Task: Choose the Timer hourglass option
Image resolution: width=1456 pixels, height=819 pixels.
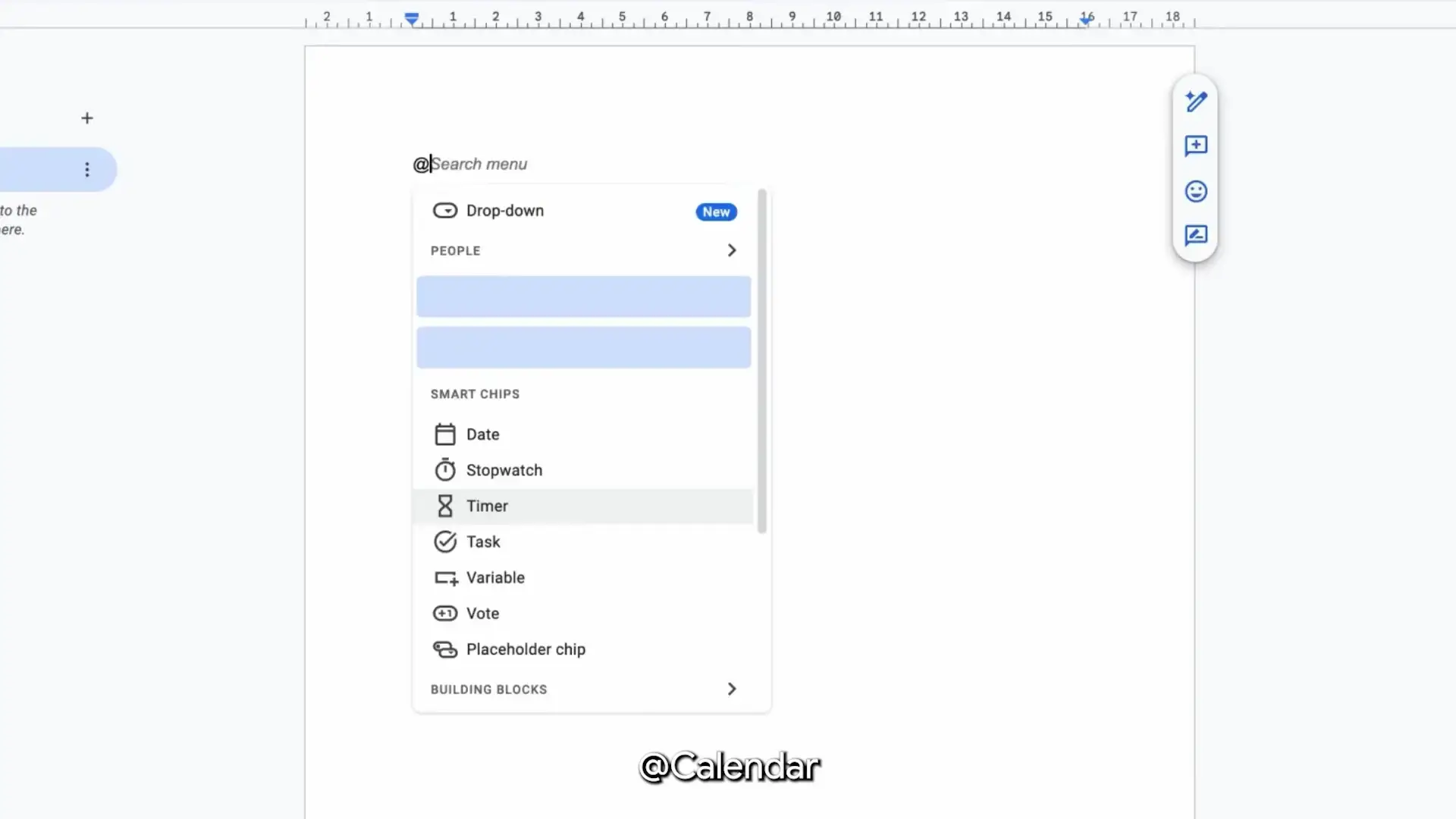Action: (487, 506)
